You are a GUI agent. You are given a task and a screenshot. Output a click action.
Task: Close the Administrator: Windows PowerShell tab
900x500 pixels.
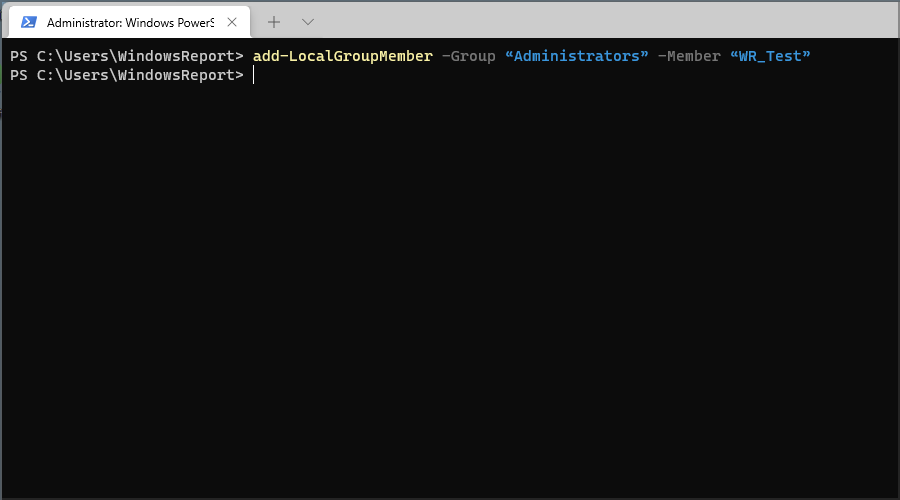tap(232, 22)
